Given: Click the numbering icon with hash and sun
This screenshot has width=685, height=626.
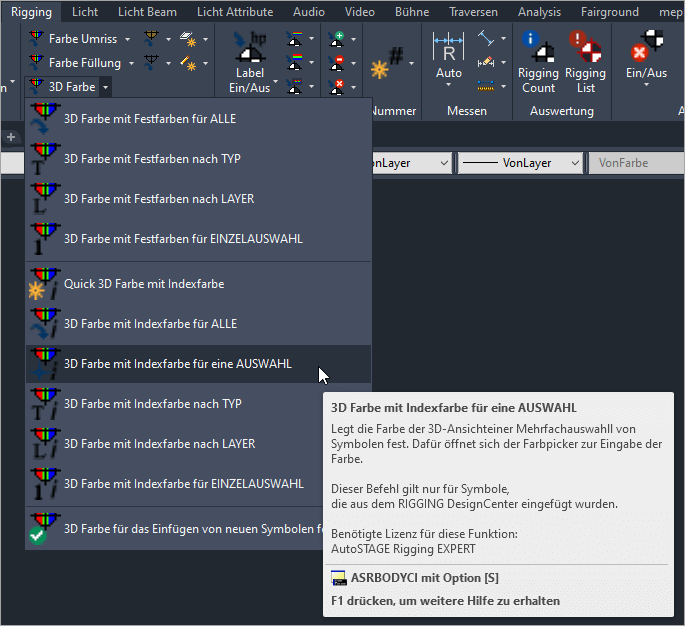Looking at the screenshot, I should pos(387,63).
